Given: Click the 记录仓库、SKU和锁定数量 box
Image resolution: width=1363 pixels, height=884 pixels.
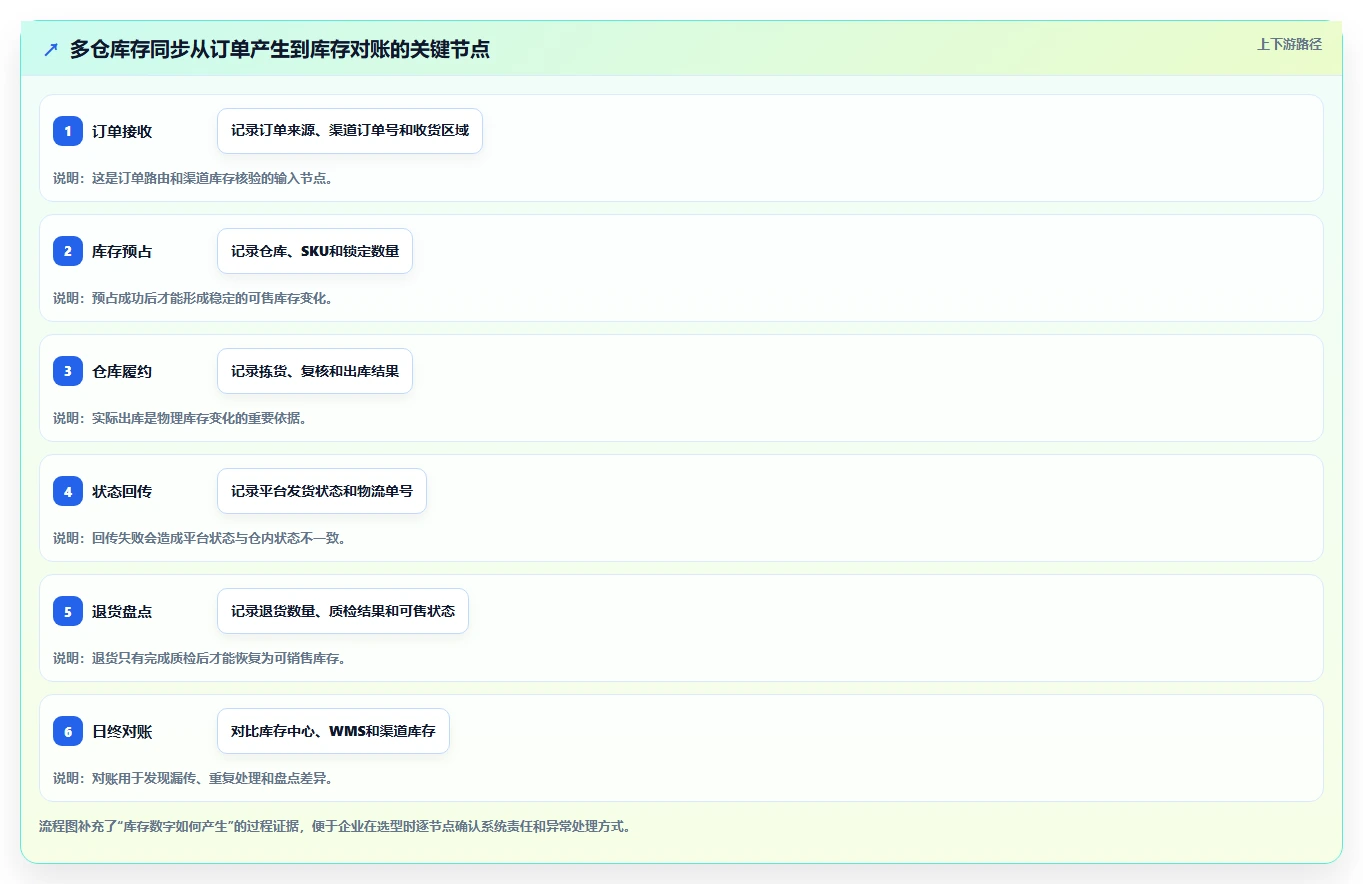Looking at the screenshot, I should coord(315,251).
